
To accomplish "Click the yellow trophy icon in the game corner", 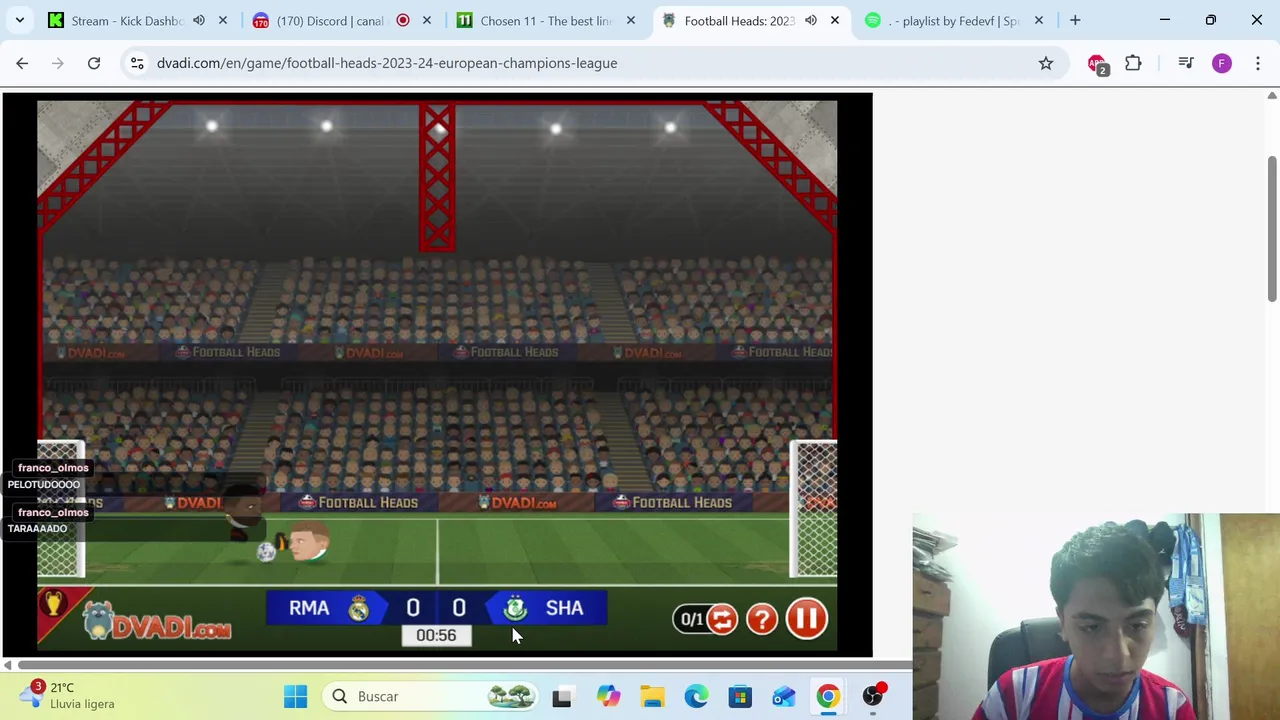I will [x=54, y=603].
